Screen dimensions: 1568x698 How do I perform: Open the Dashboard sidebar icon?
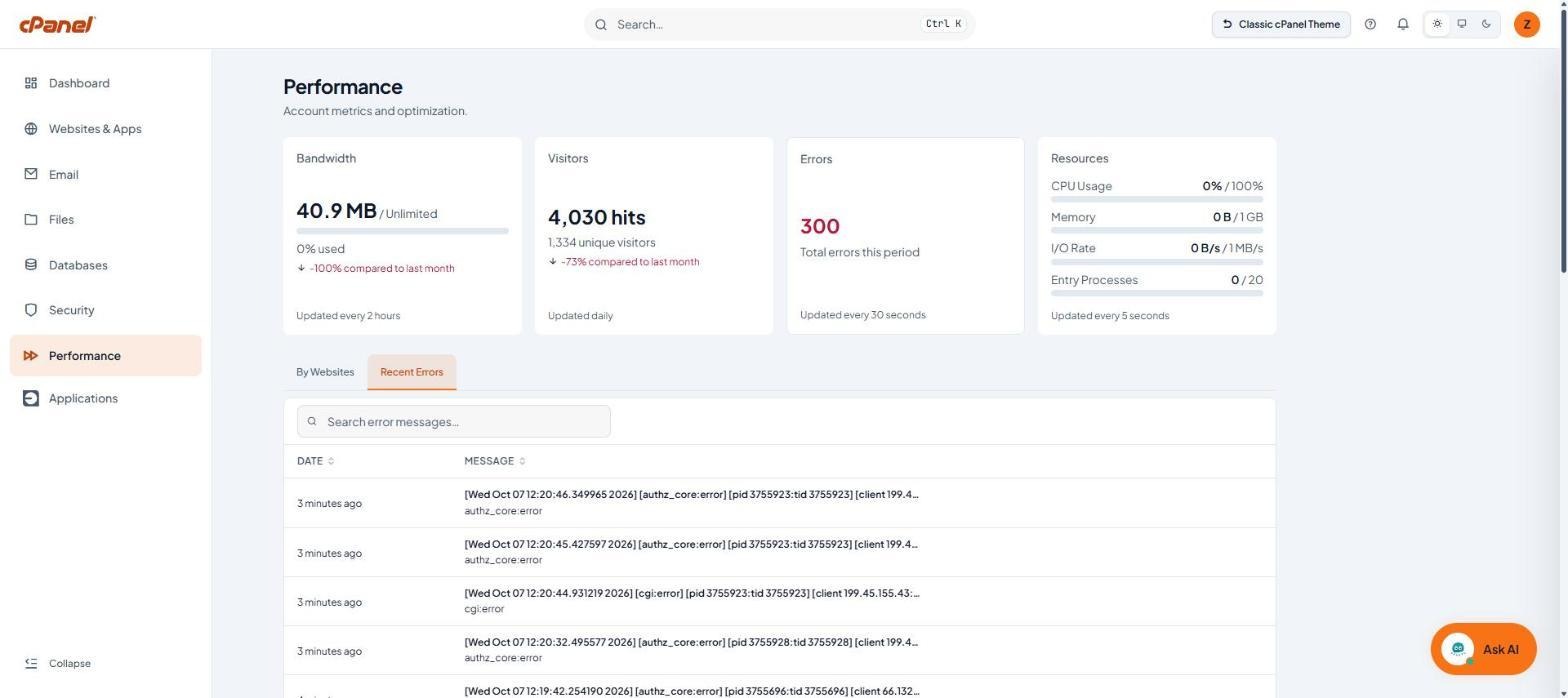click(x=31, y=83)
